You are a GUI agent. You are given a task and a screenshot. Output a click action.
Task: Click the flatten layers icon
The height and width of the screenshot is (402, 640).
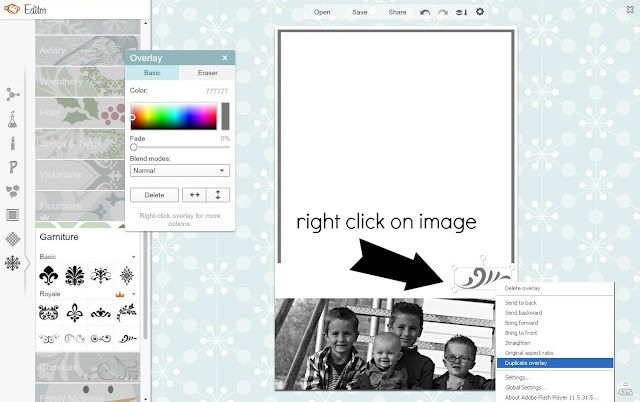[x=461, y=12]
